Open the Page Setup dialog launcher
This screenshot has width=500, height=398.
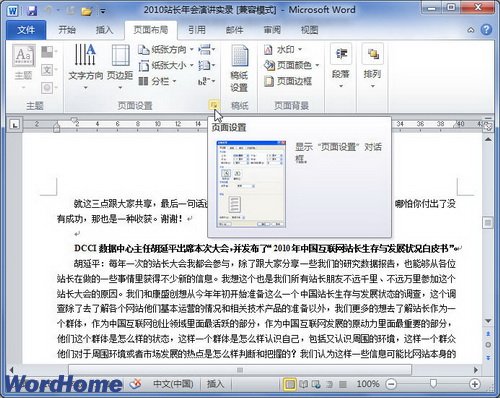(x=214, y=105)
